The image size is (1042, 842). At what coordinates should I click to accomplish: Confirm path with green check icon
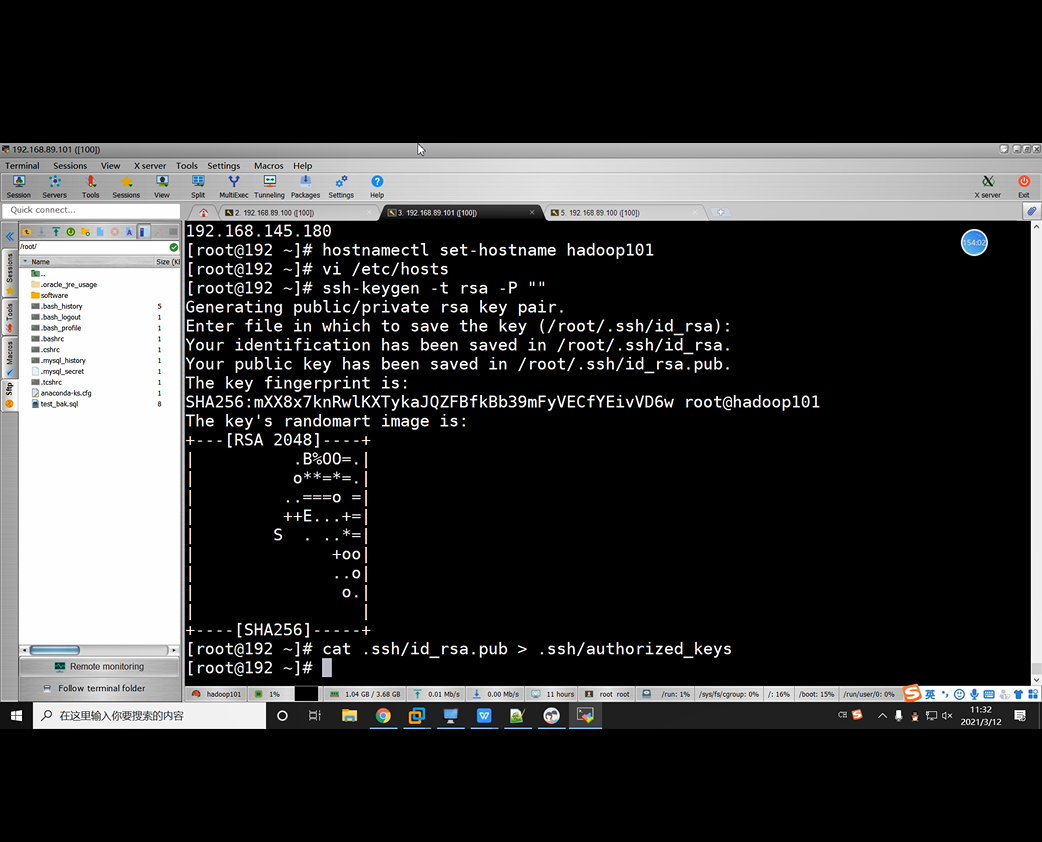(x=173, y=247)
